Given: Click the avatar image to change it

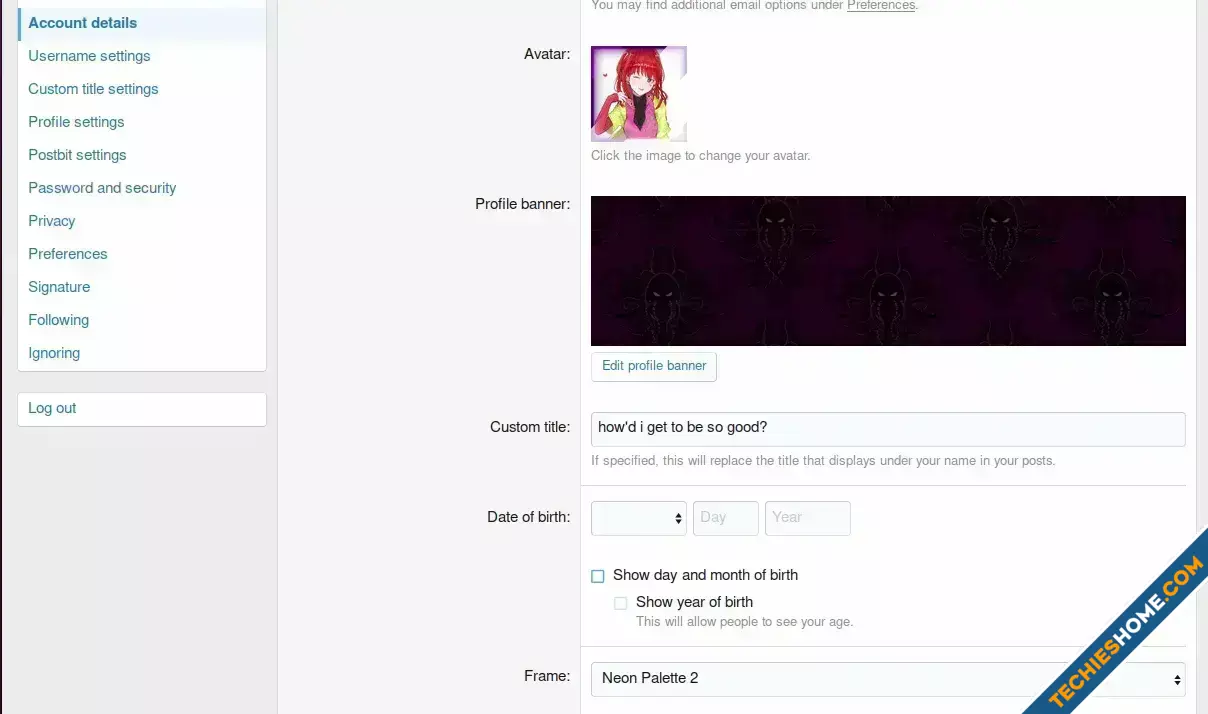Looking at the screenshot, I should pos(639,94).
